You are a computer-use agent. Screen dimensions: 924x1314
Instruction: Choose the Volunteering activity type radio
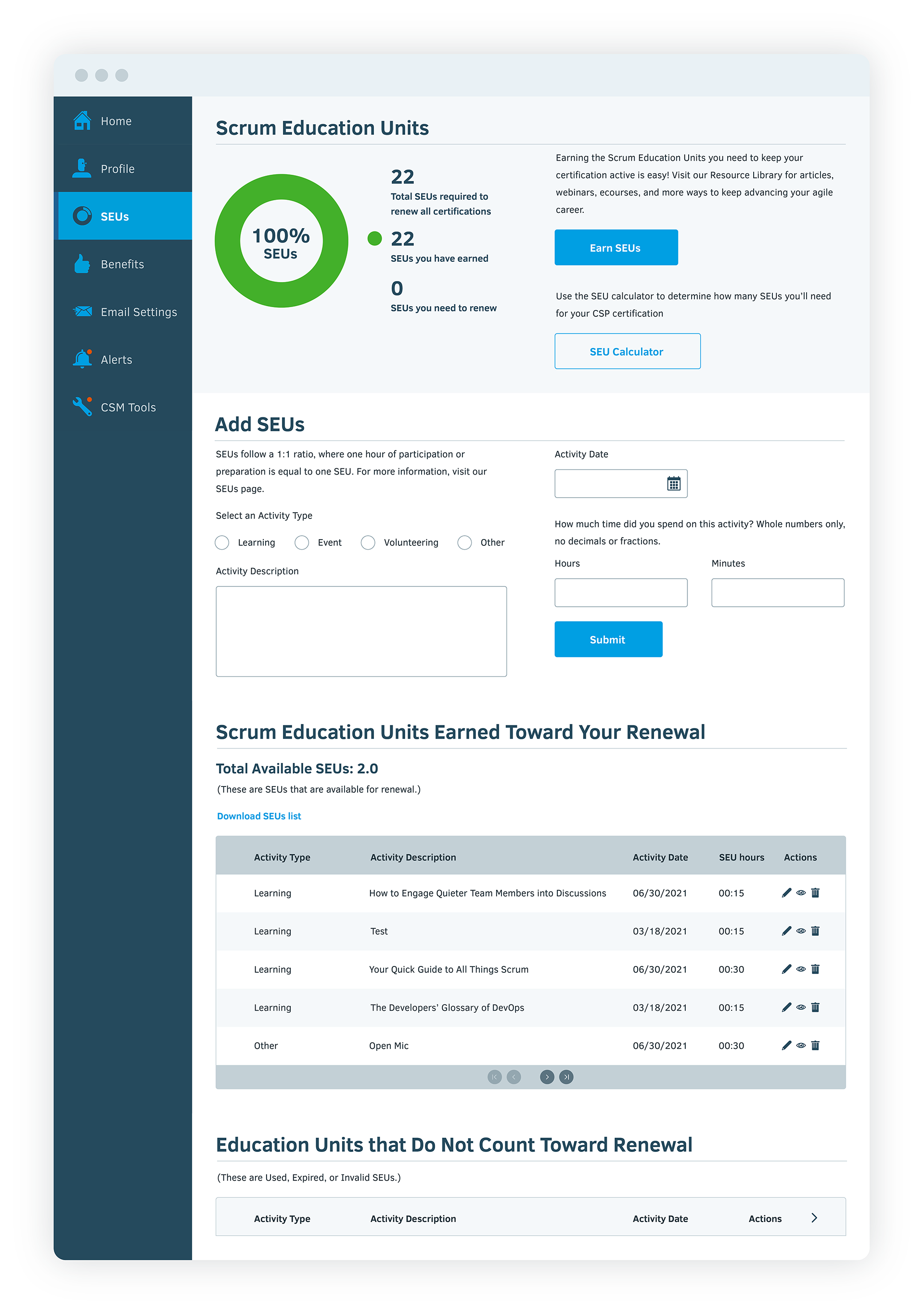pos(368,542)
